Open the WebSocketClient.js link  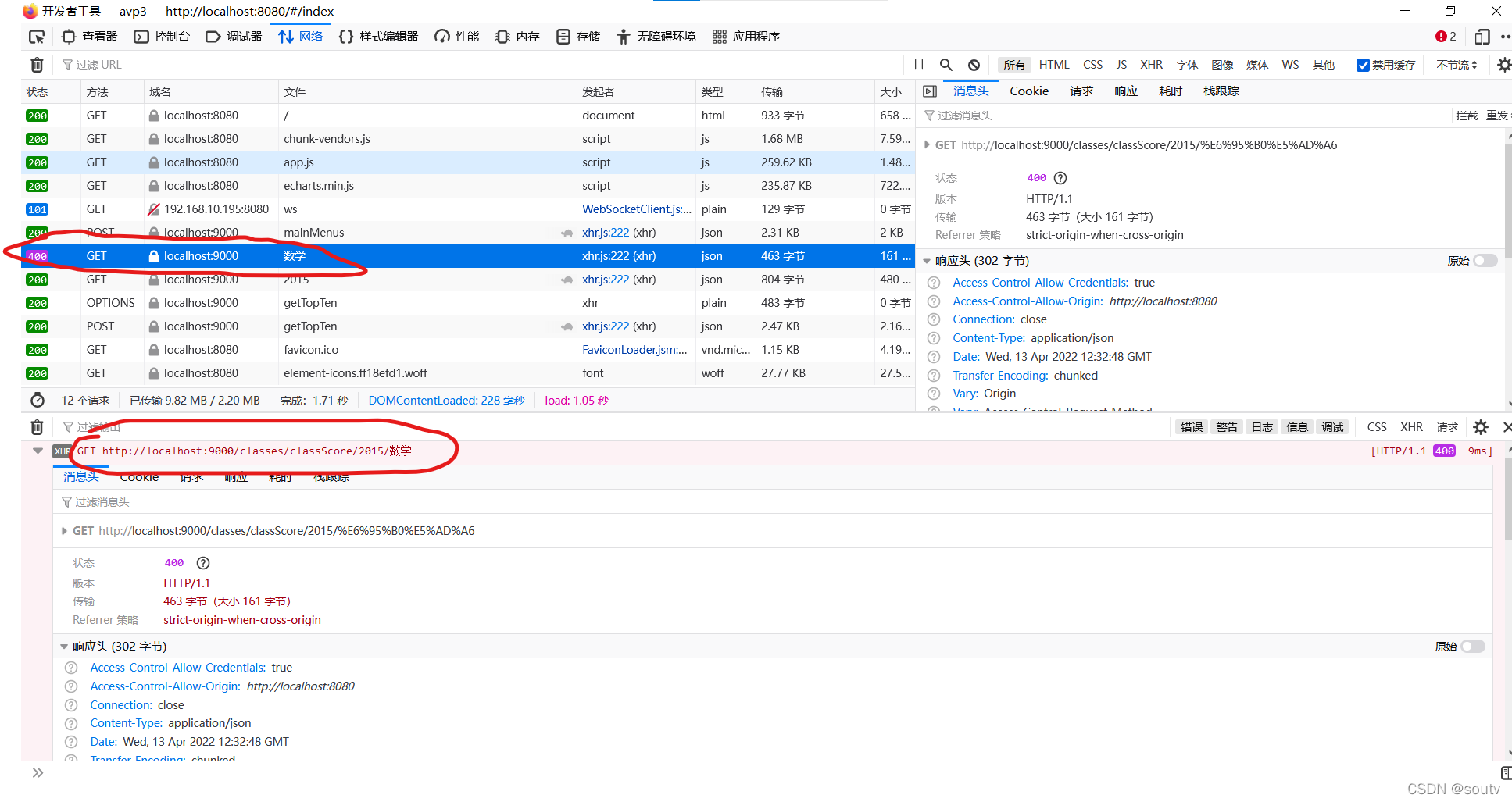pyautogui.click(x=636, y=209)
